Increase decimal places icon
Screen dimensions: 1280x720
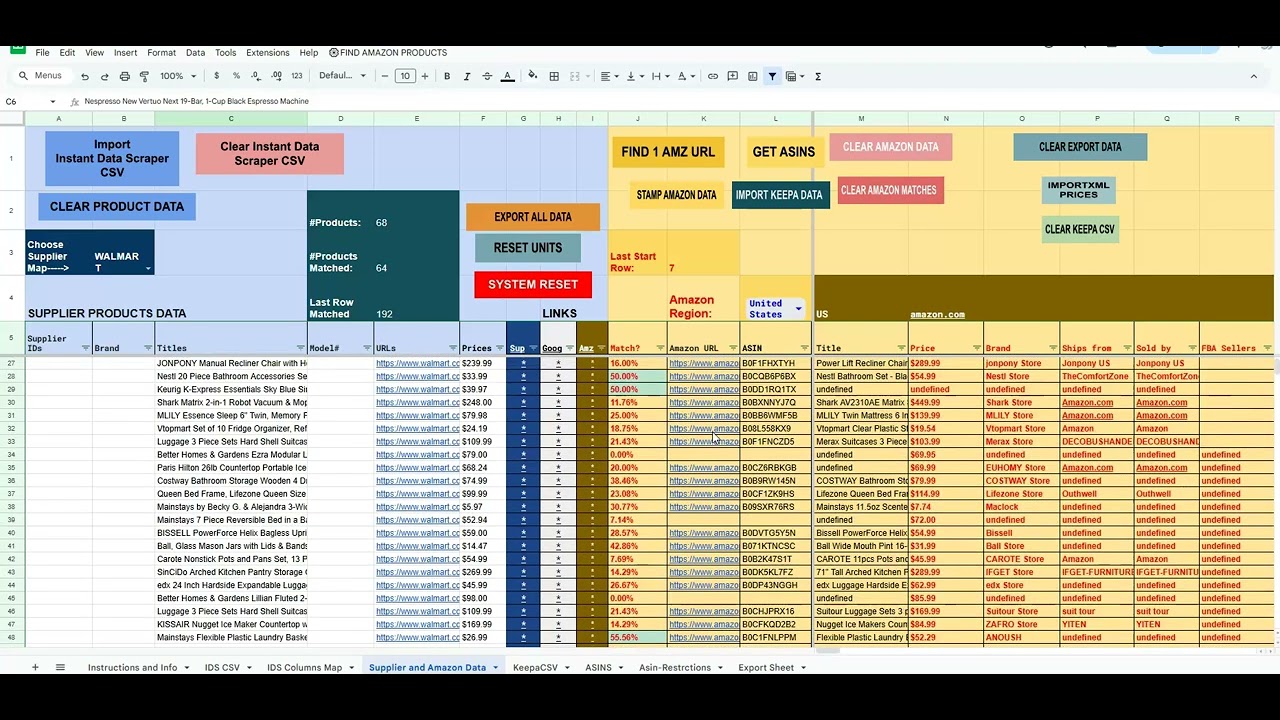click(276, 76)
